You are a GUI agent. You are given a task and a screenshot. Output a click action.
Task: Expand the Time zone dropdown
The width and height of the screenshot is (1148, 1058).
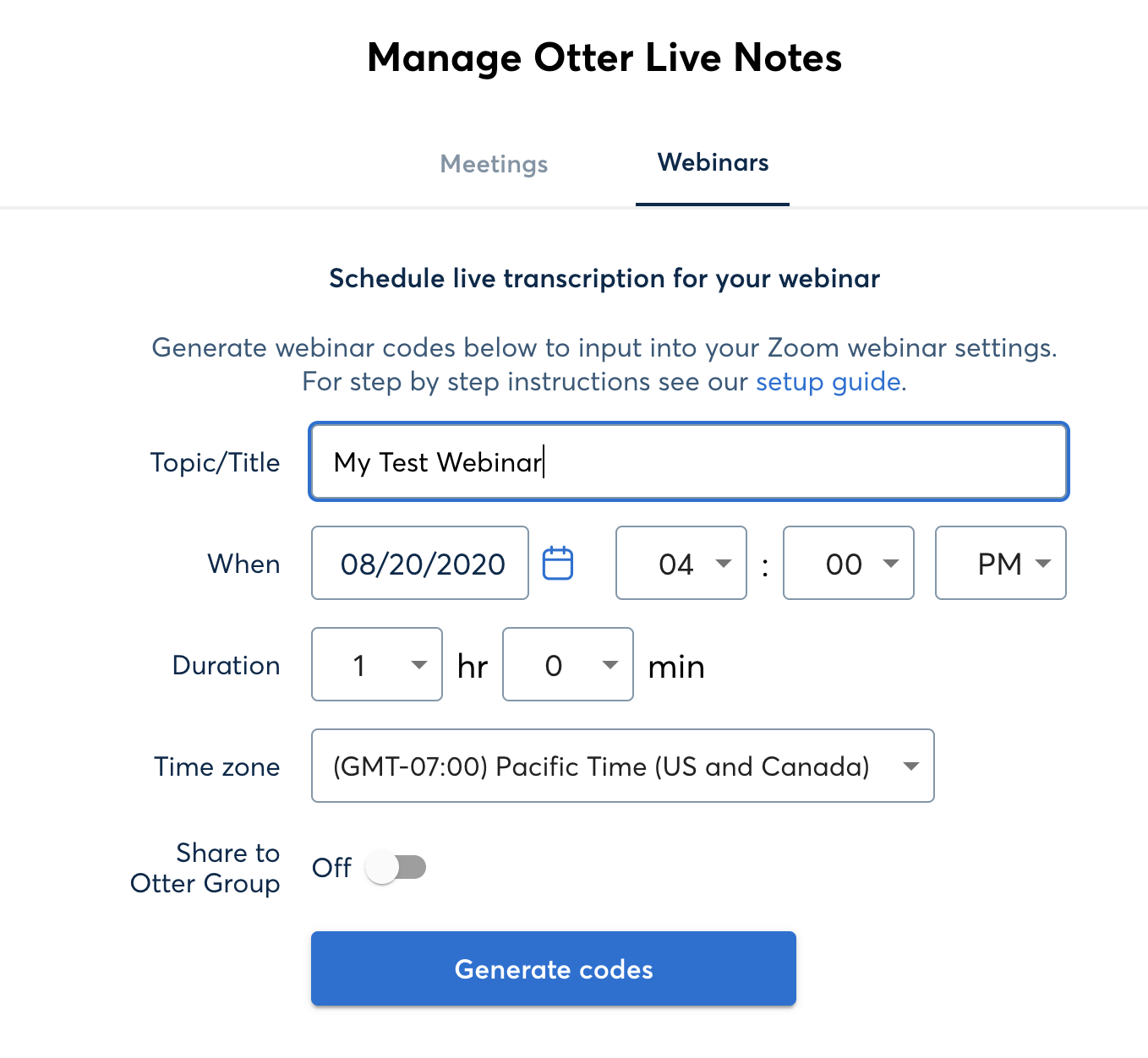point(622,766)
